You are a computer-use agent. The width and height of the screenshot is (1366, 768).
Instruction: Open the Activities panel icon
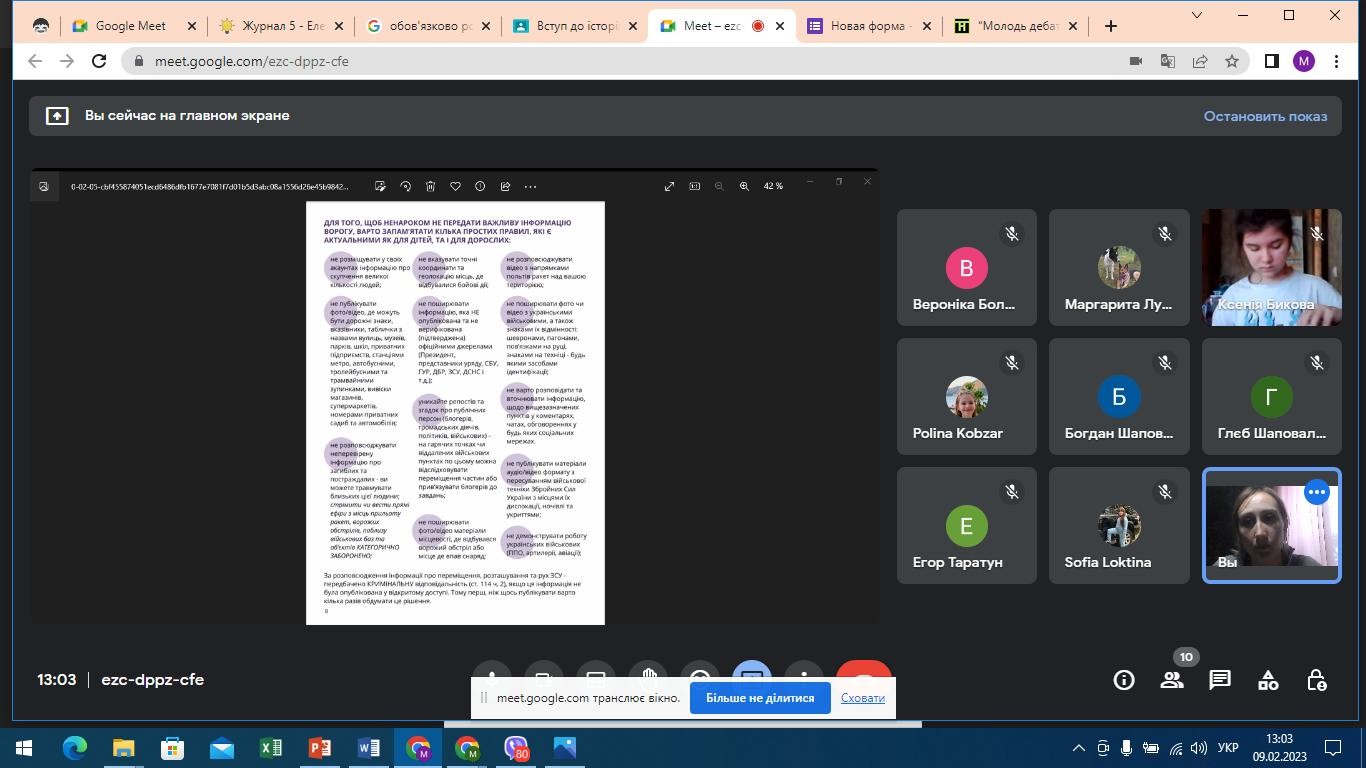(x=1268, y=680)
